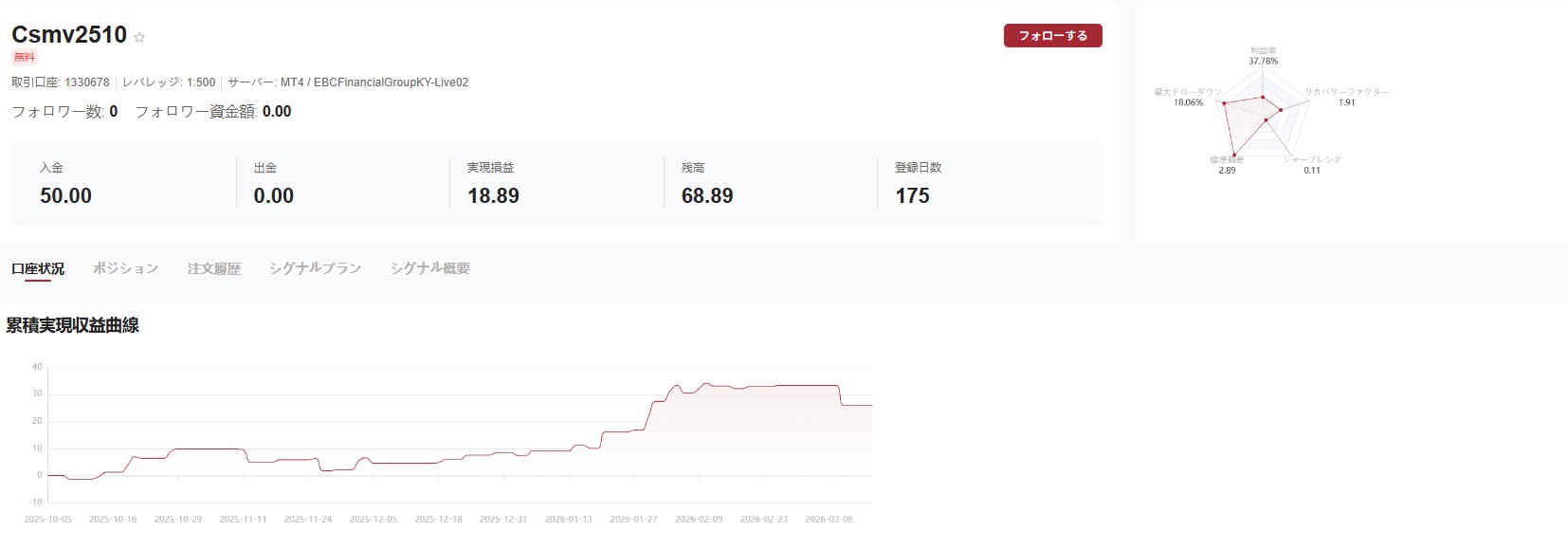This screenshot has width=1568, height=549.
Task: Click the 実現損益 value 18.89
Action: click(493, 196)
